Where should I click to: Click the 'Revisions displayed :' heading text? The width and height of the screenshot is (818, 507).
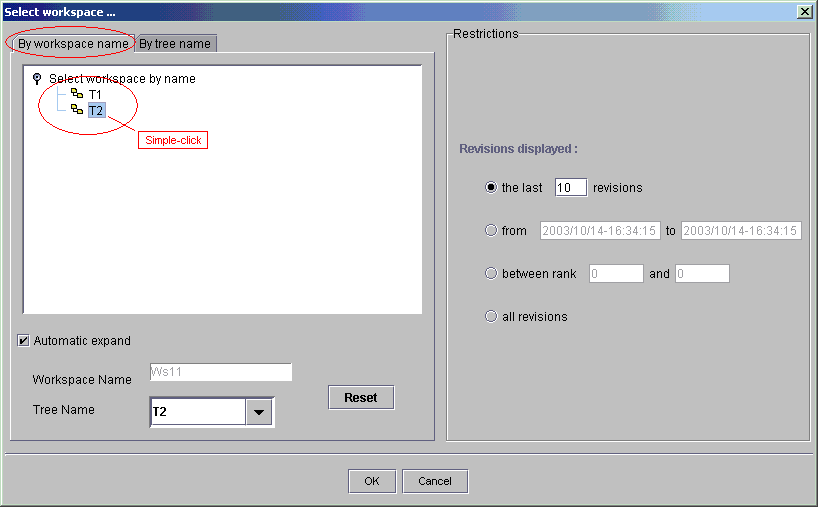pyautogui.click(x=518, y=149)
